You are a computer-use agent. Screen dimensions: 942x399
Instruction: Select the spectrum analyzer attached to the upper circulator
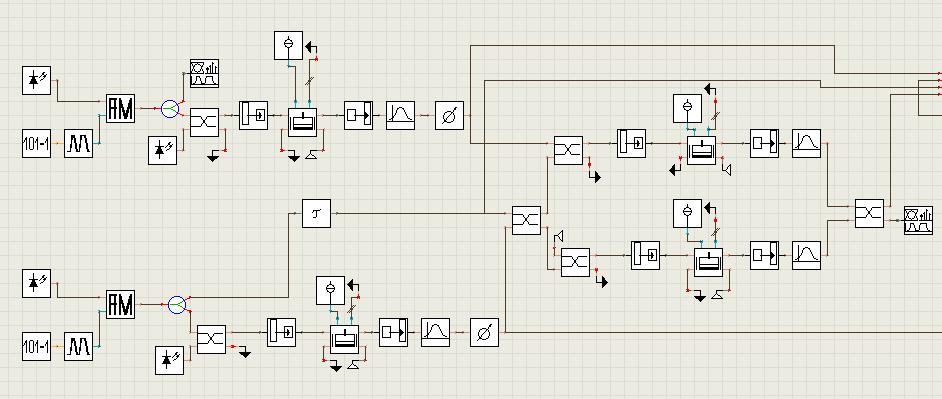click(x=204, y=73)
